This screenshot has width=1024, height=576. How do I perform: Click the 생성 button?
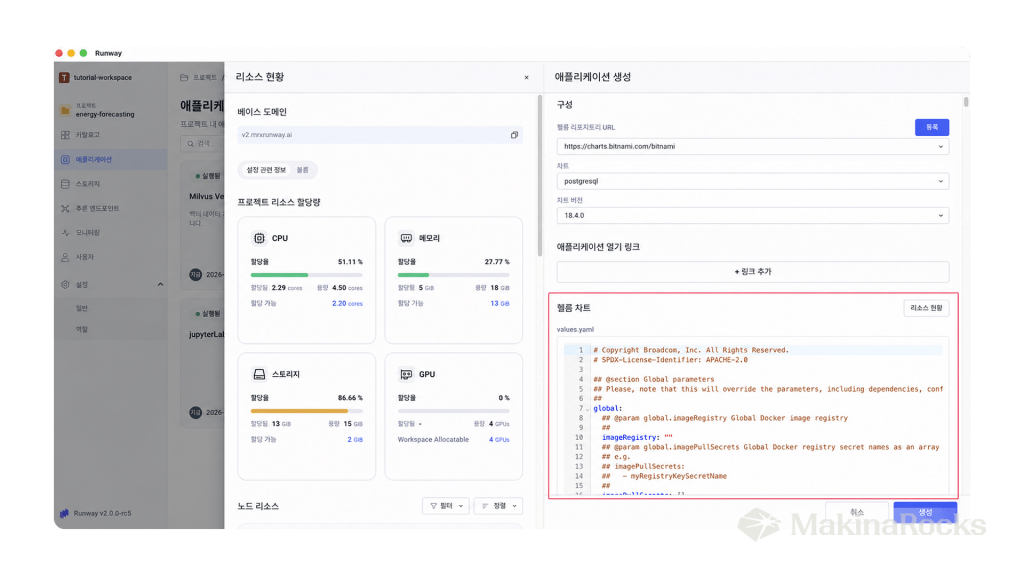(925, 512)
